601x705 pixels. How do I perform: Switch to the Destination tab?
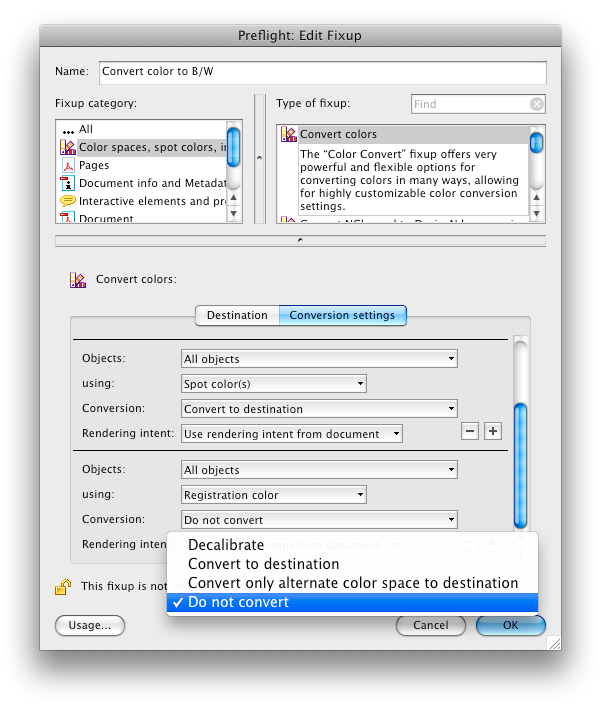pos(237,315)
